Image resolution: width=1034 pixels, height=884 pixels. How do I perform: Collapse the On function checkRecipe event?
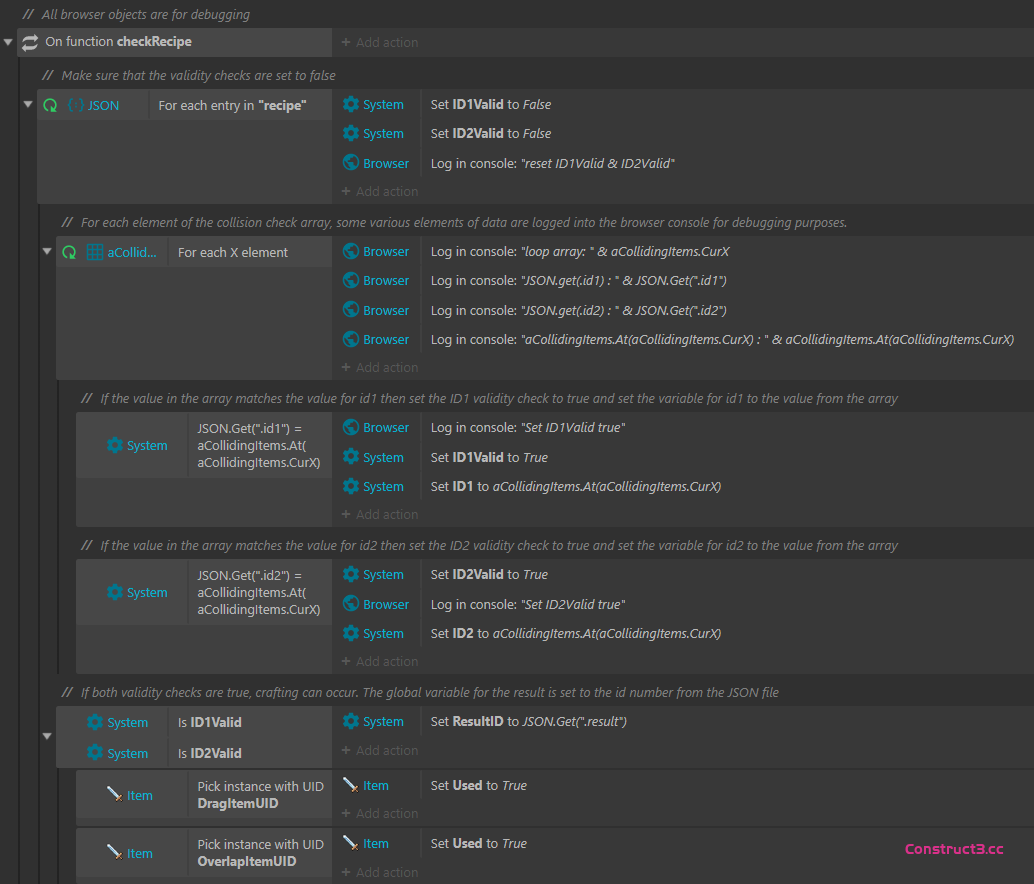(9, 42)
